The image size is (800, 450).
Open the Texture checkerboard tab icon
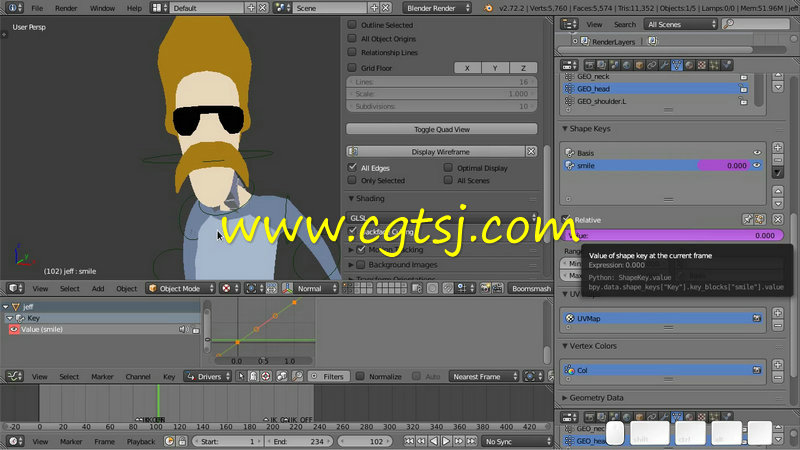pyautogui.click(x=702, y=65)
